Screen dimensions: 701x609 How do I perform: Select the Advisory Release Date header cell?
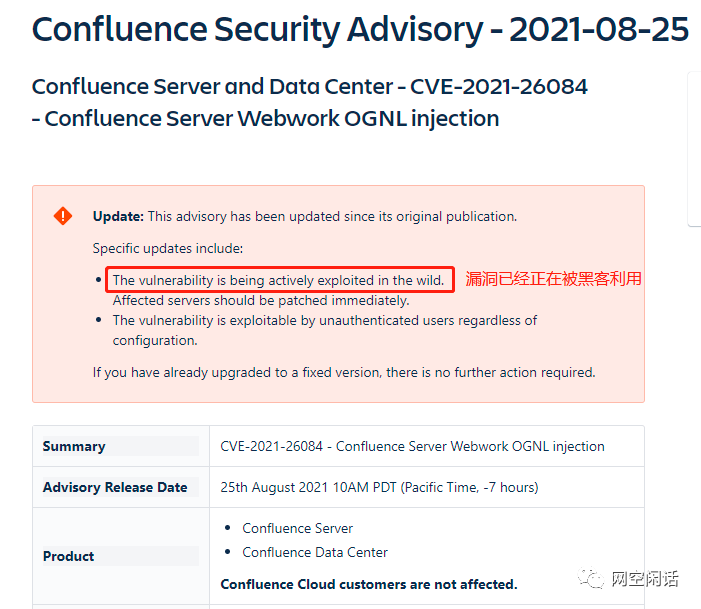[x=115, y=487]
